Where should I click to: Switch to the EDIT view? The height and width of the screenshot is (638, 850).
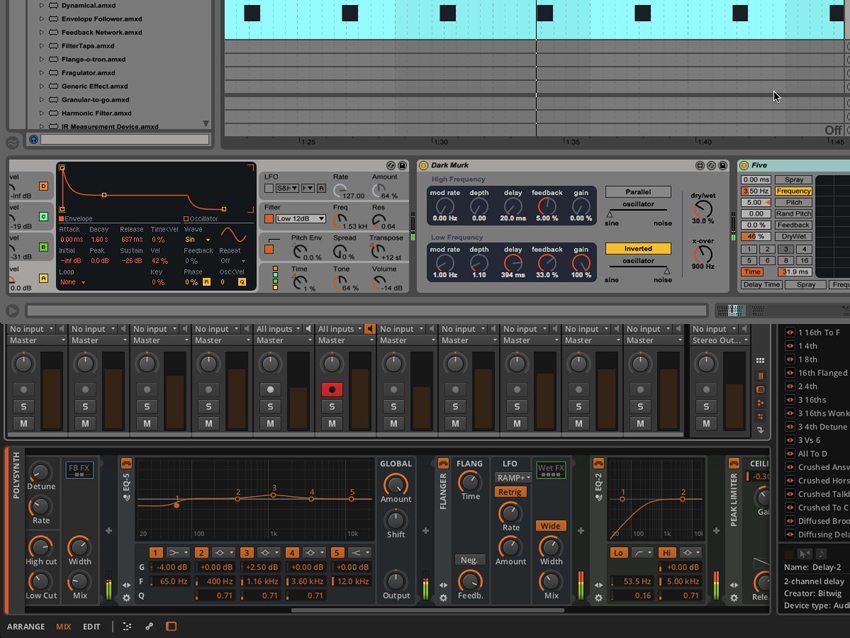(x=92, y=627)
